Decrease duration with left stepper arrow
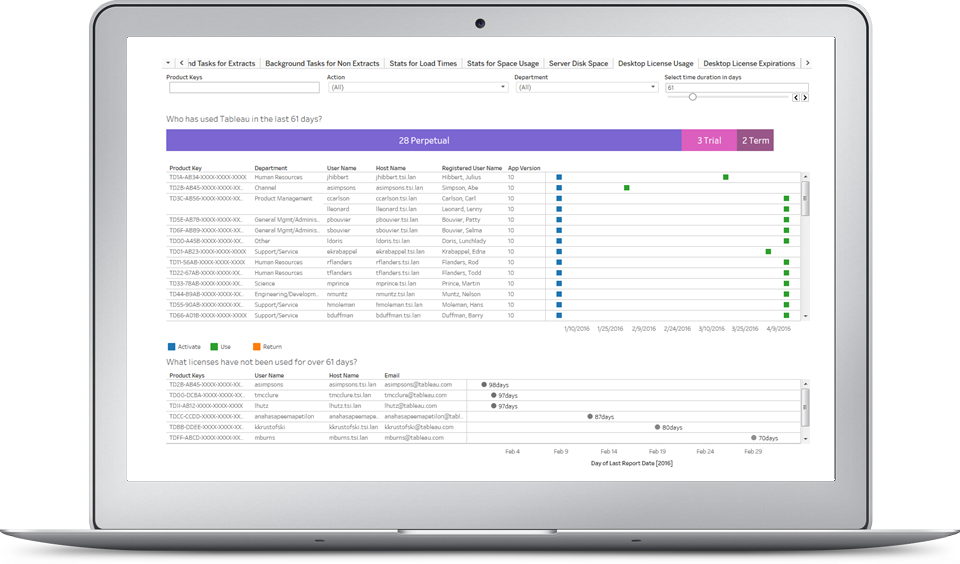 click(796, 97)
